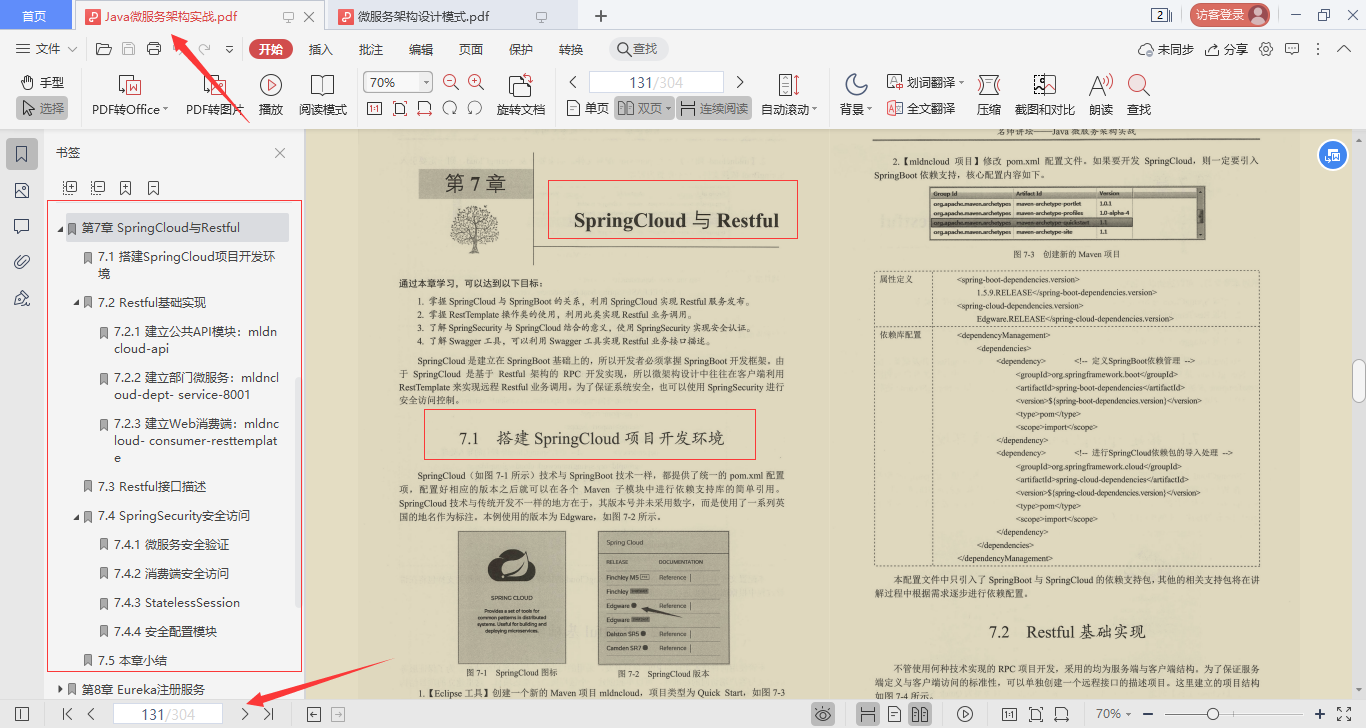Go to next page in status bar
The height and width of the screenshot is (728, 1366).
pyautogui.click(x=244, y=714)
